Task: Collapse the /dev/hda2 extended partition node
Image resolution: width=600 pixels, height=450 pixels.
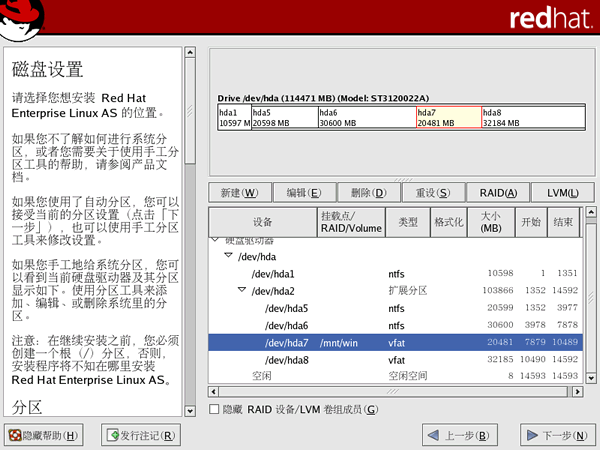Action: 242,290
